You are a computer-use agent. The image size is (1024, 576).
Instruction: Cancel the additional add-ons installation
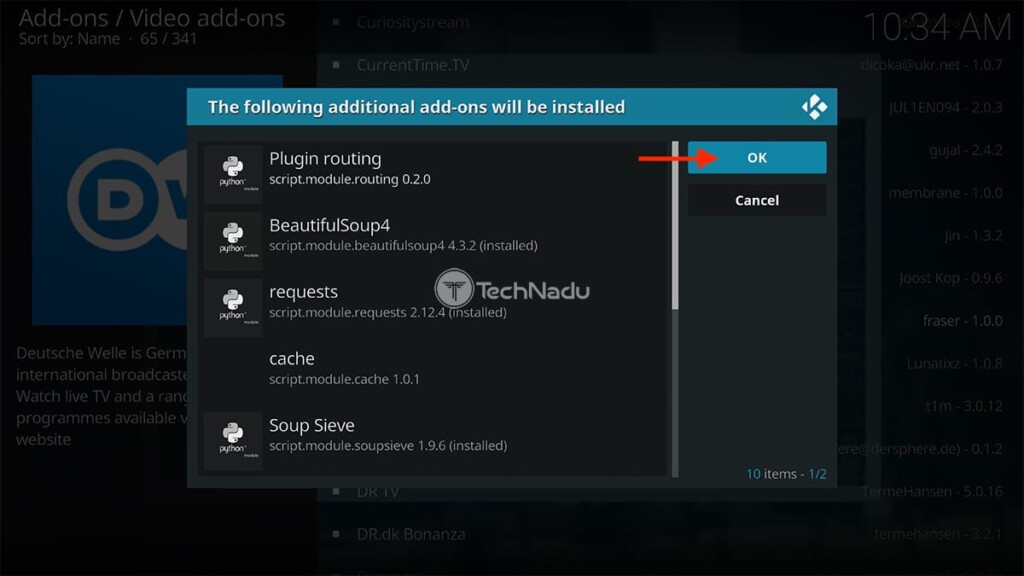pos(757,200)
